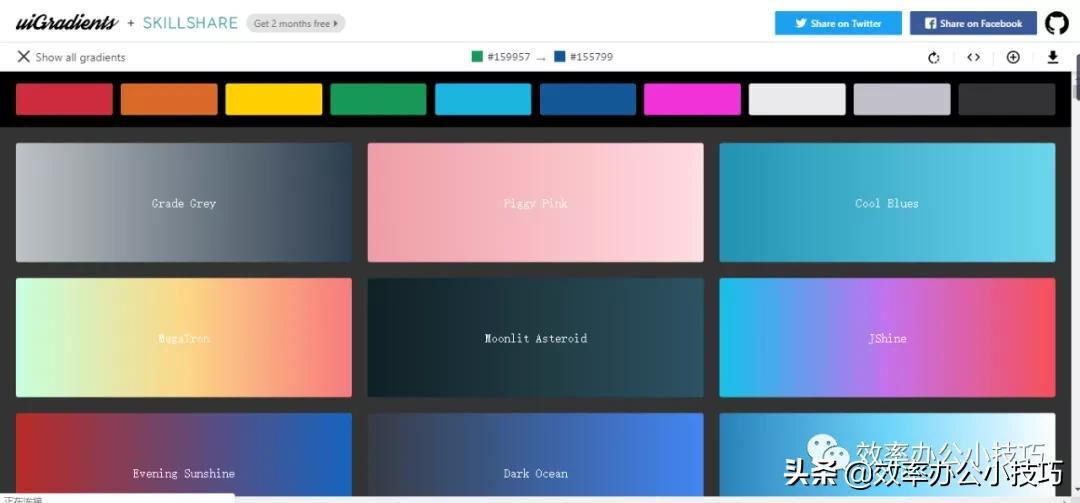Viewport: 1080px width, 503px height.
Task: Open the Skillshare link
Action: pyautogui.click(x=190, y=23)
